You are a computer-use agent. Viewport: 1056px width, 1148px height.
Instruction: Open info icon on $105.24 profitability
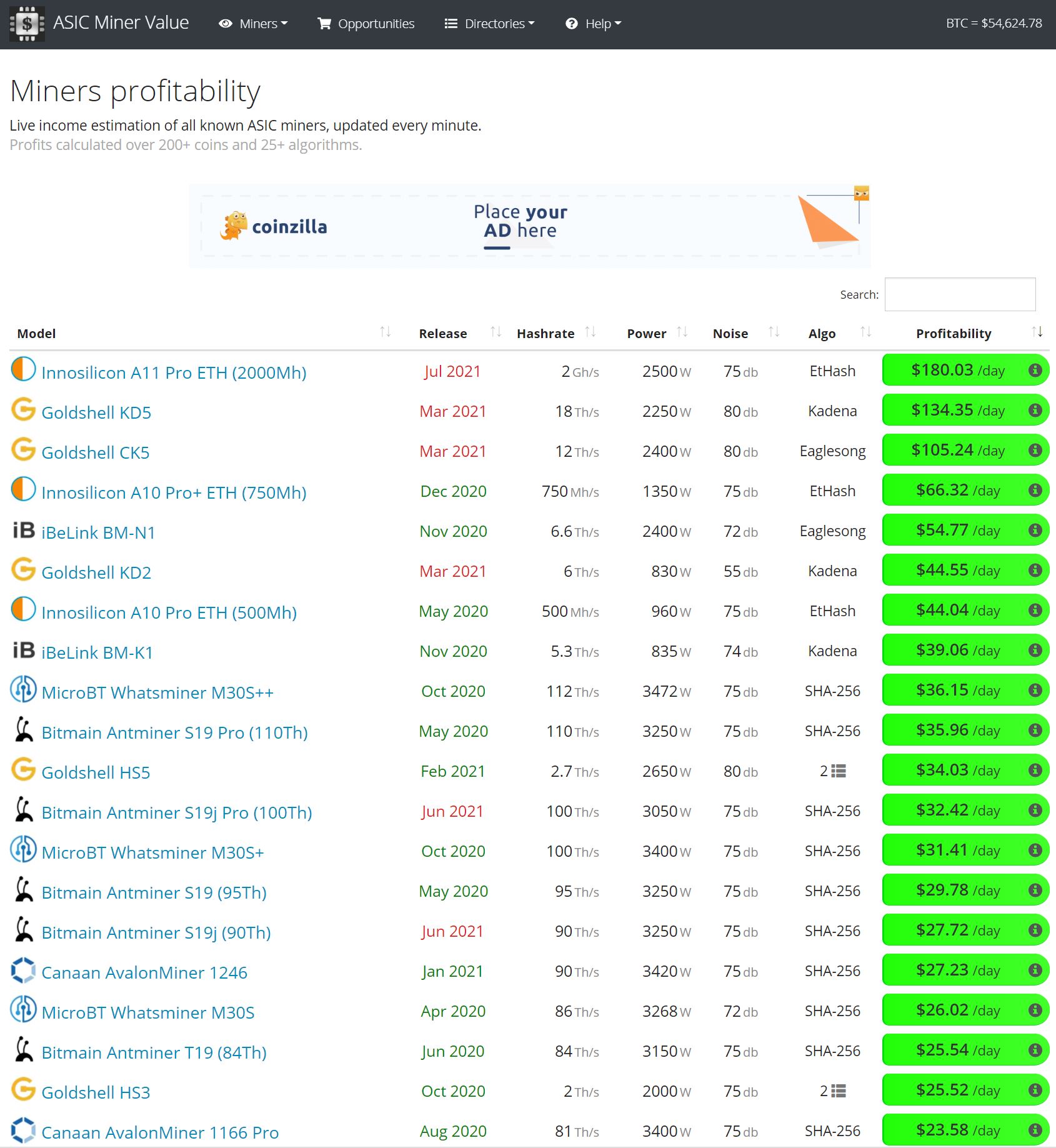(x=1035, y=450)
